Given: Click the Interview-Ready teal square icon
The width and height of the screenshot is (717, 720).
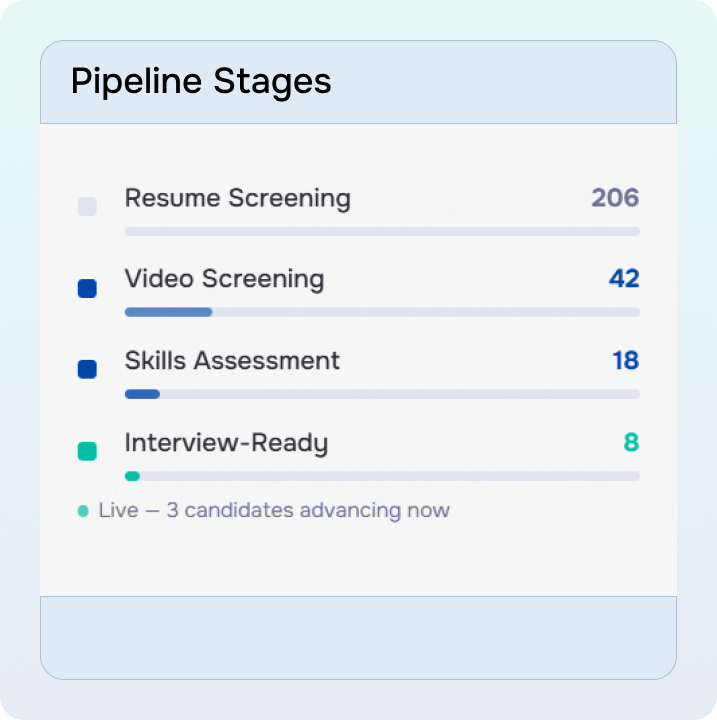Looking at the screenshot, I should pyautogui.click(x=87, y=452).
